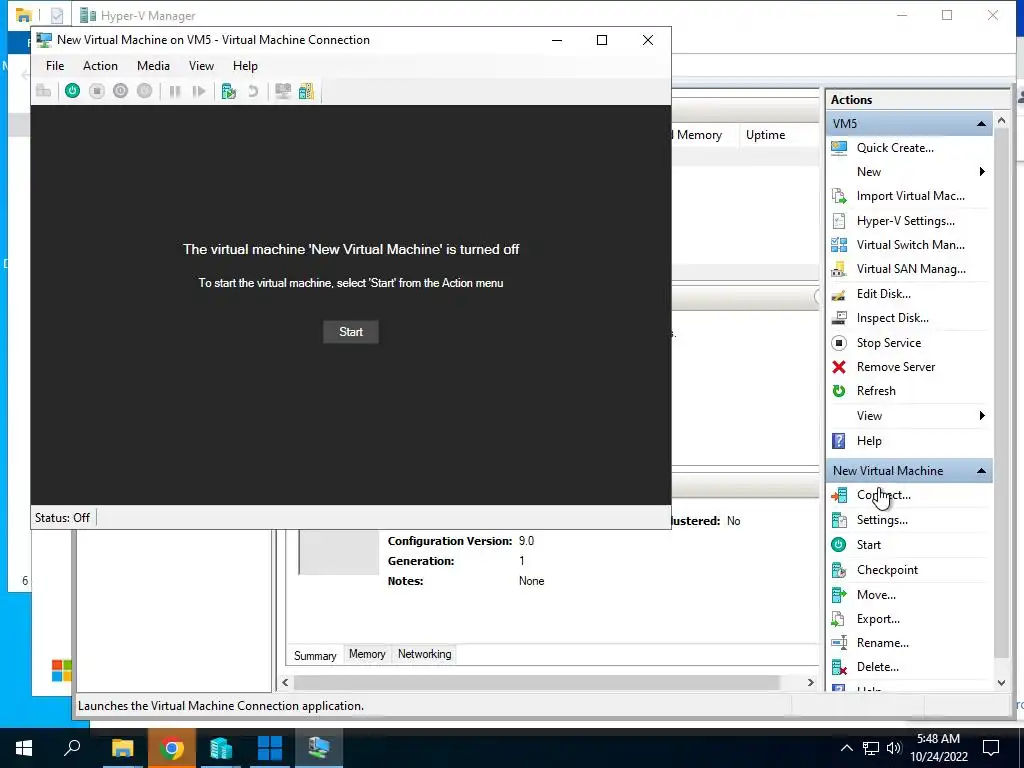Click Refresh in Actions pane
The image size is (1024, 768).
coord(876,391)
